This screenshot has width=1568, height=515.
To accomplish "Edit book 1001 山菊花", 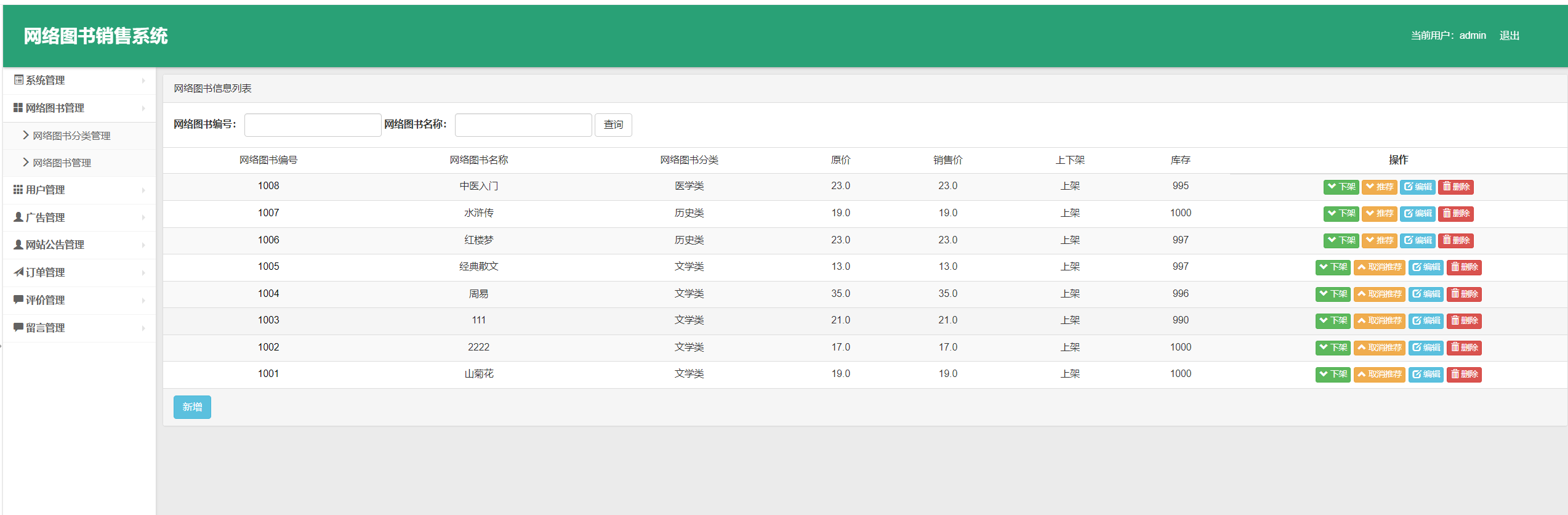I will coord(1426,375).
